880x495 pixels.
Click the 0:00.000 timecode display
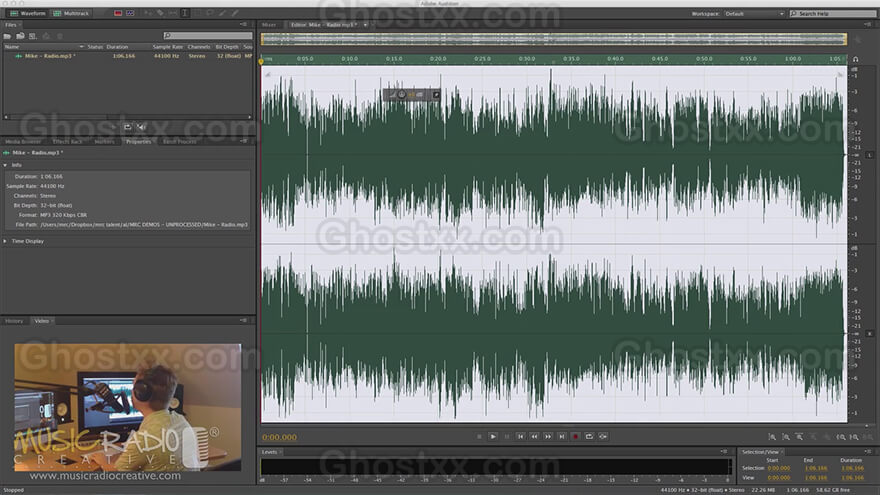click(x=279, y=437)
